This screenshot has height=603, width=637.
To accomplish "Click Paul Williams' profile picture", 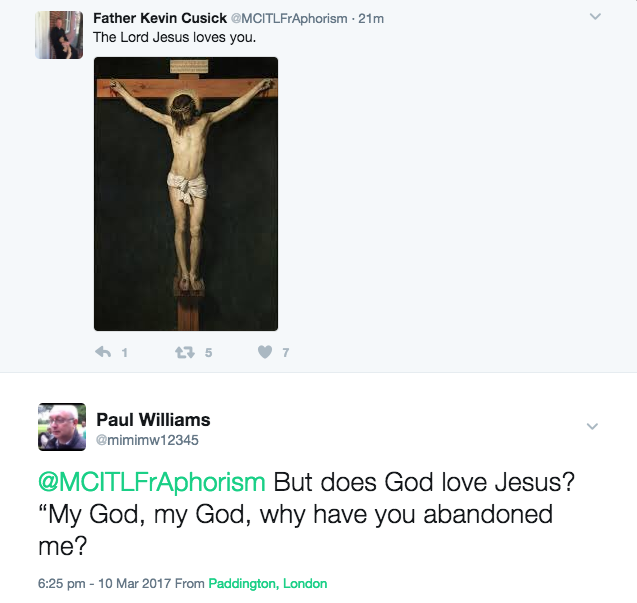I will (62, 427).
